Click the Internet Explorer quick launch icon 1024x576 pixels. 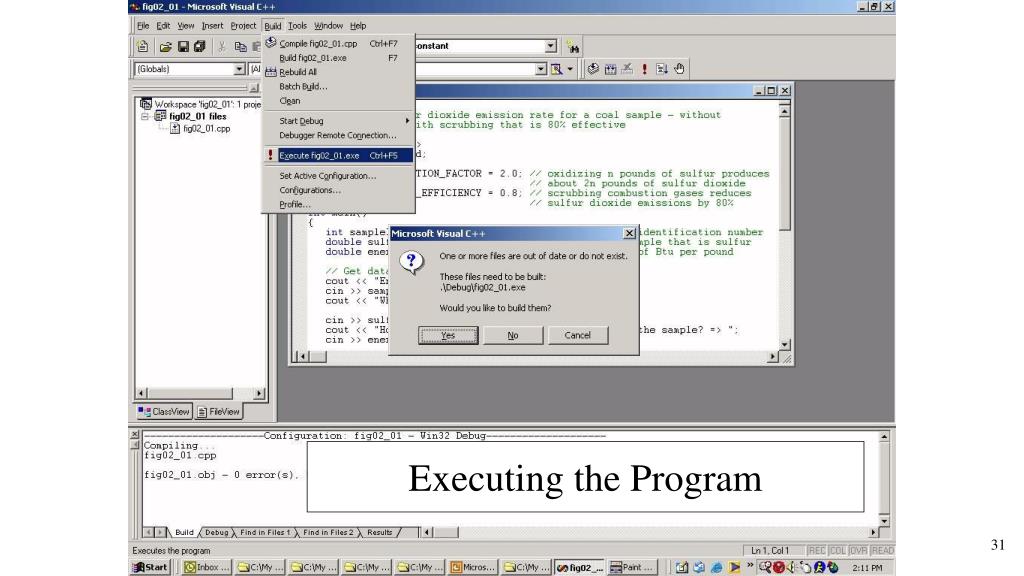(716, 568)
